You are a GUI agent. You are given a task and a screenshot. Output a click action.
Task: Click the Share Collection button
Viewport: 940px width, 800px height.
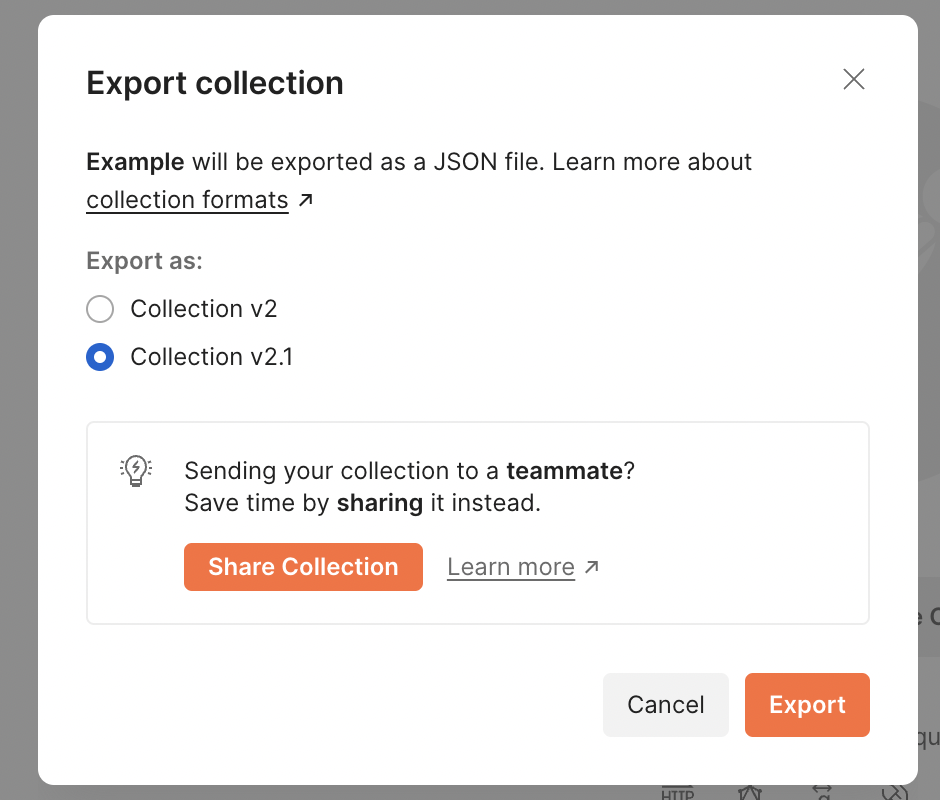pyautogui.click(x=303, y=567)
